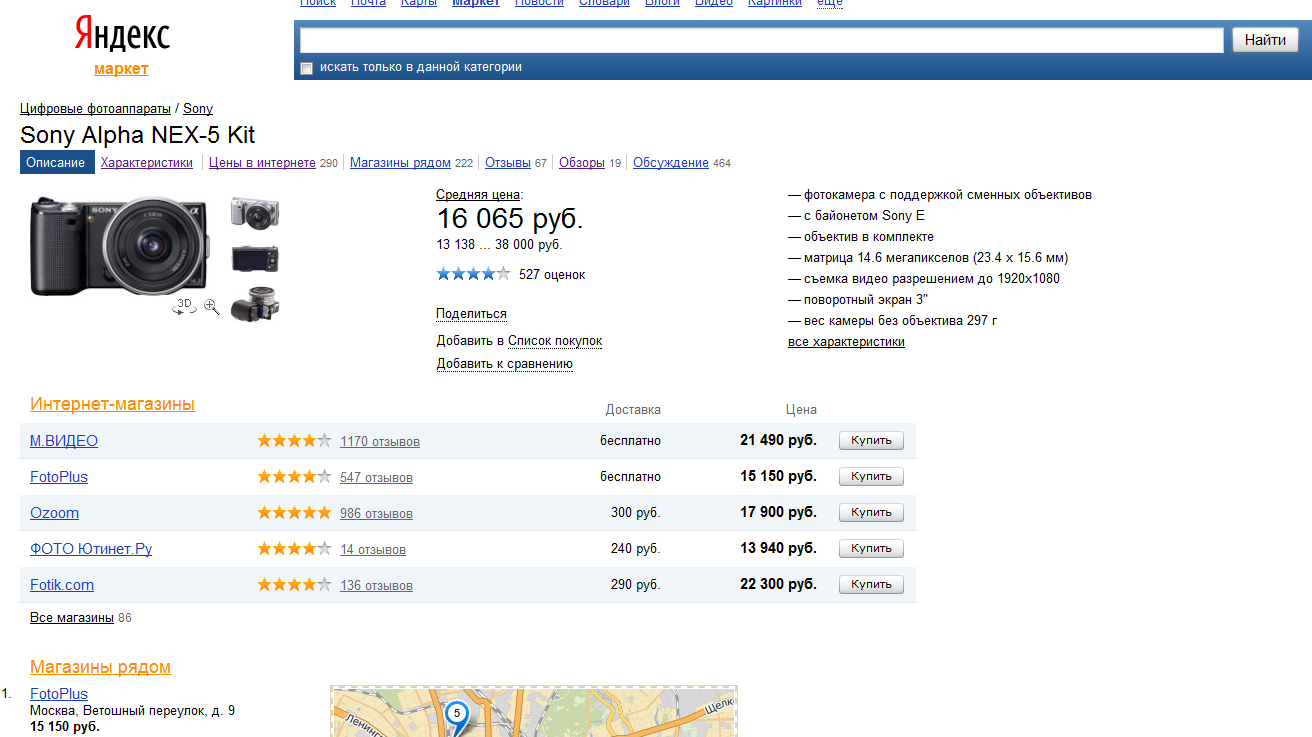Click the Fotik.com star rating
Image resolution: width=1312 pixels, height=737 pixels.
pyautogui.click(x=294, y=585)
